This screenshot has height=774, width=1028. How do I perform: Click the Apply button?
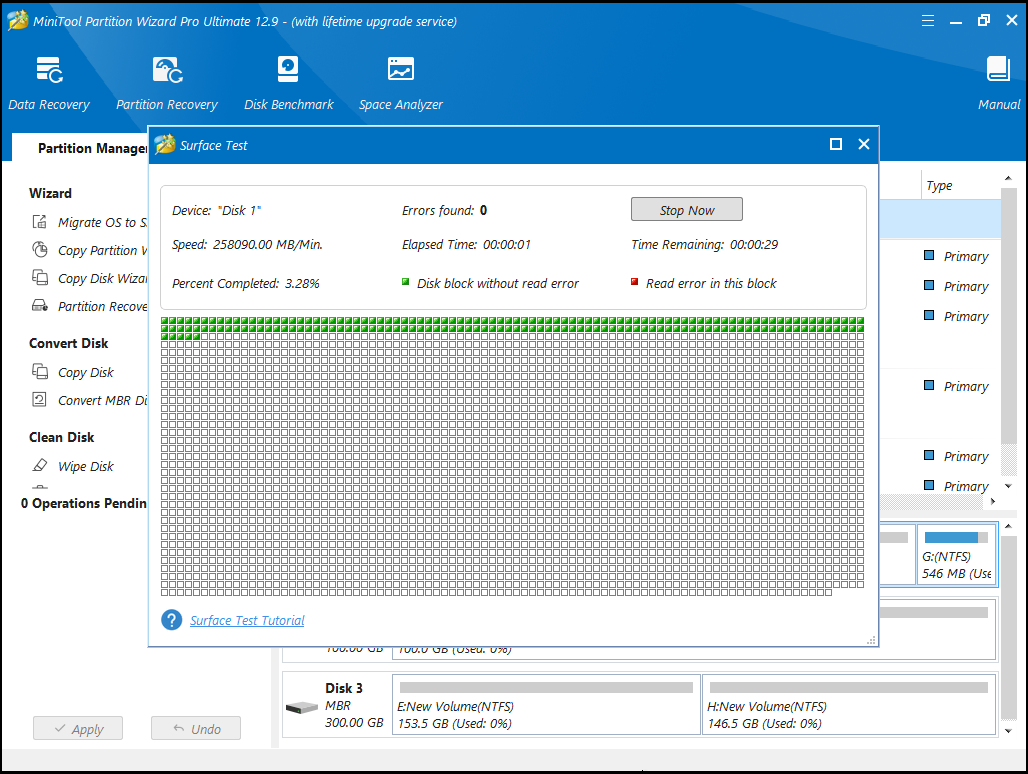coord(78,729)
